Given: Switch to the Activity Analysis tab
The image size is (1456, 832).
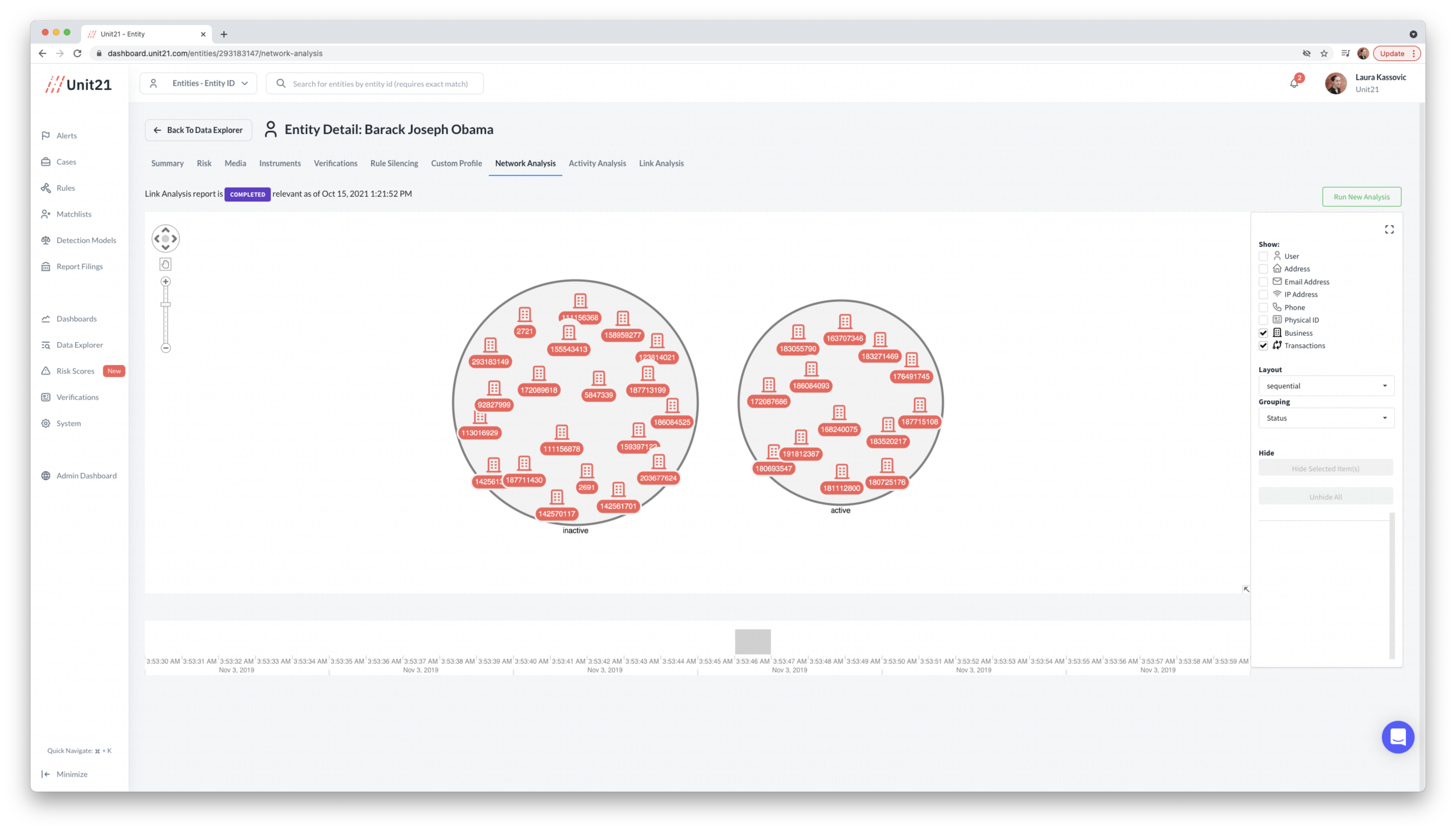Looking at the screenshot, I should [x=597, y=163].
